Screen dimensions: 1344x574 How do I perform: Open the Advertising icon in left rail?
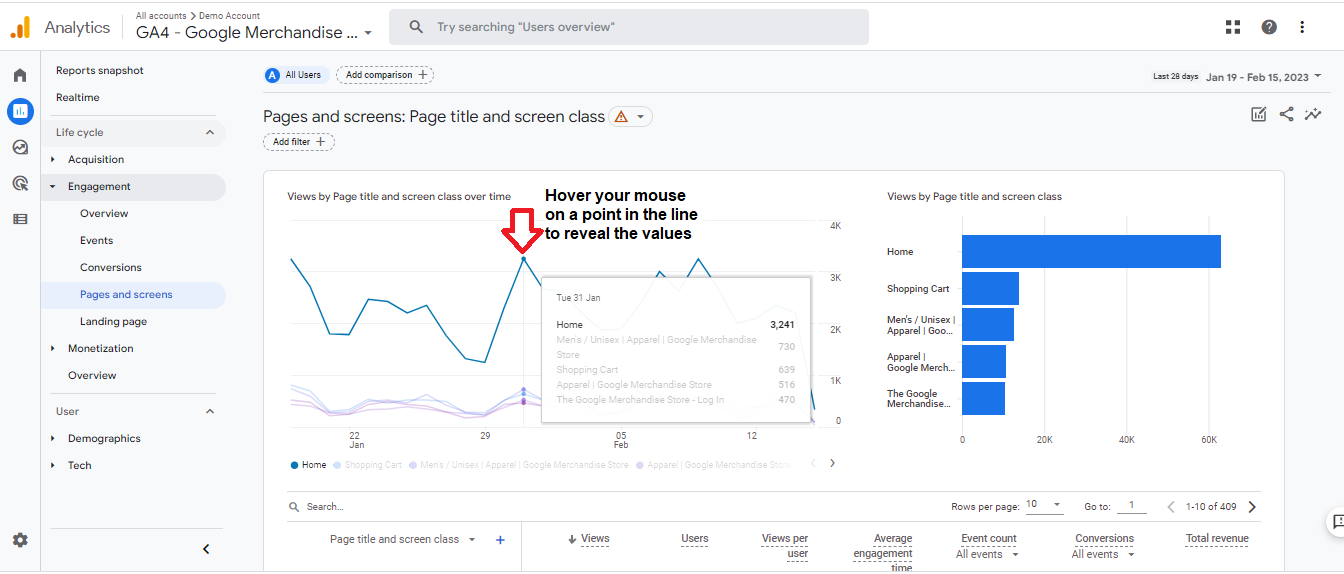pyautogui.click(x=20, y=183)
